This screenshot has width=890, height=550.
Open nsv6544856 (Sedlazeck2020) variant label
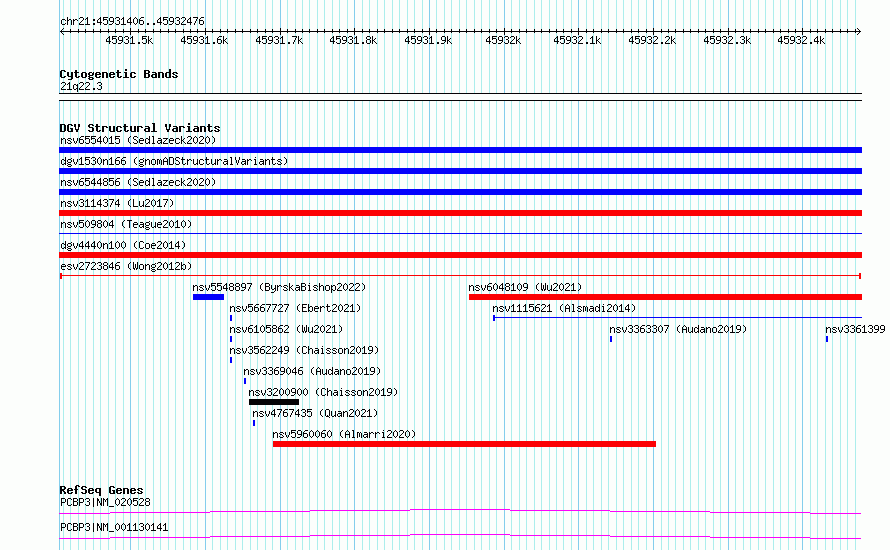coord(138,182)
